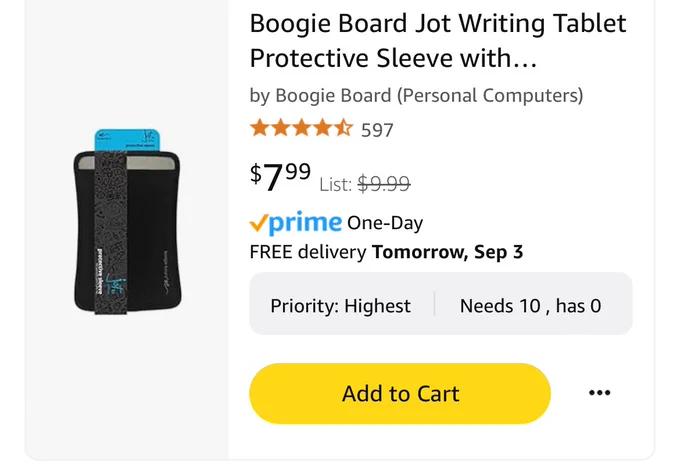Click the blue Jot tablet top in image
This screenshot has height=463, width=680.
[127, 140]
